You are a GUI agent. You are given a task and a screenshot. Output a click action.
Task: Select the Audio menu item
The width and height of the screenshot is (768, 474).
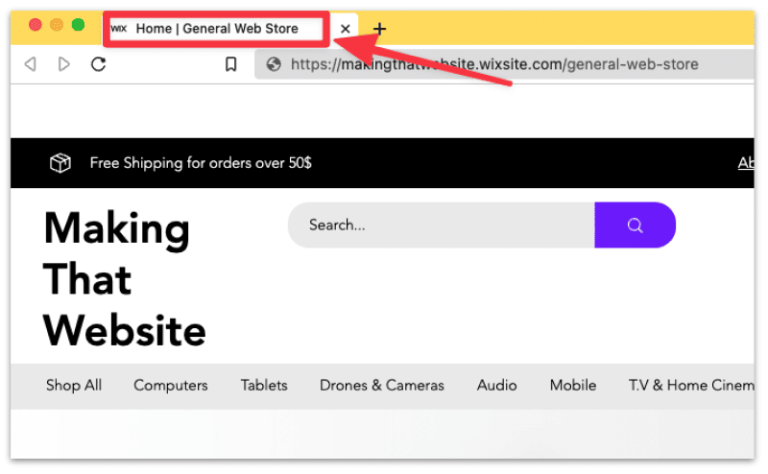click(x=497, y=385)
